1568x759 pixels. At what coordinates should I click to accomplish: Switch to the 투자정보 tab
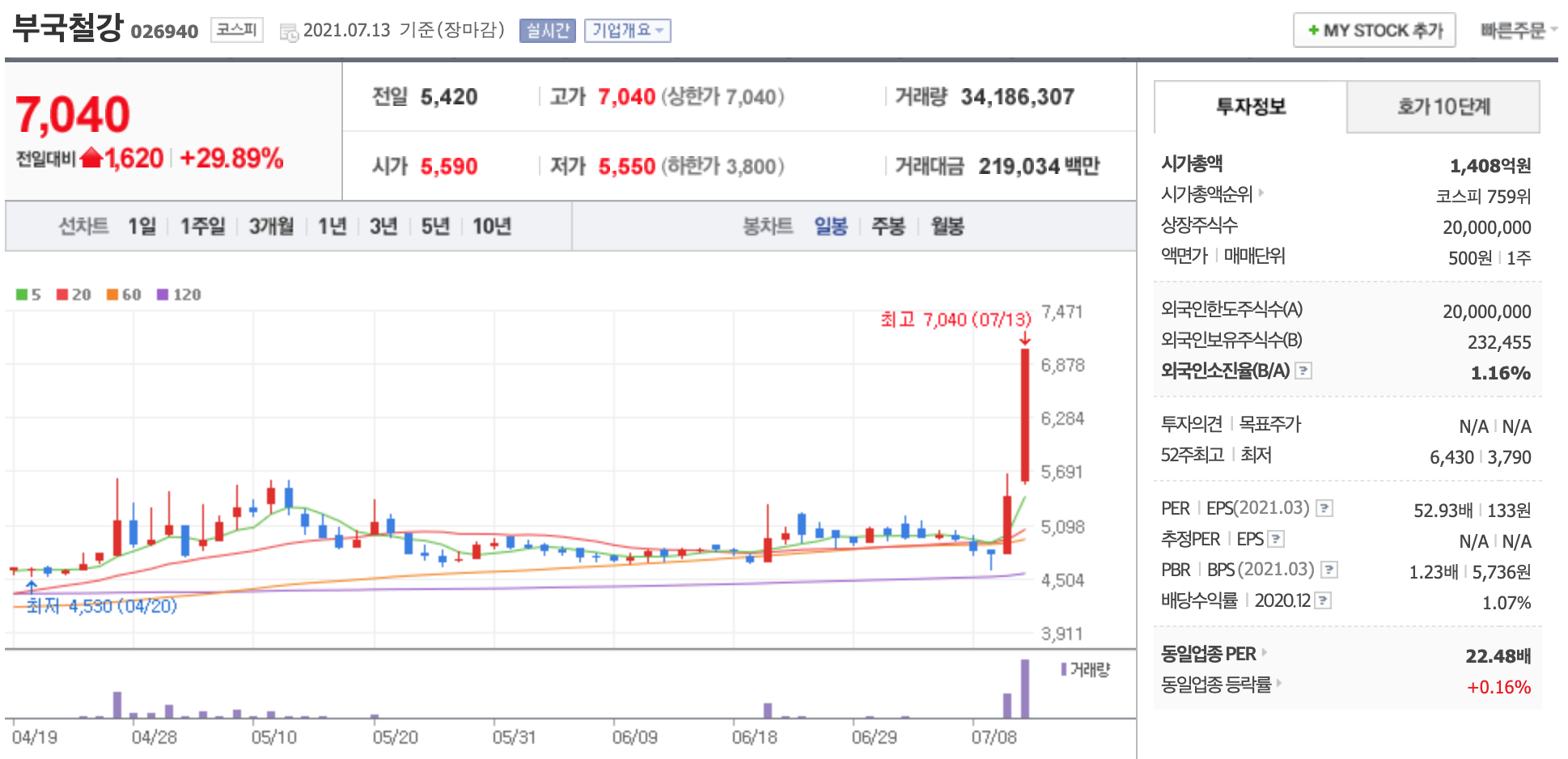click(x=1251, y=107)
